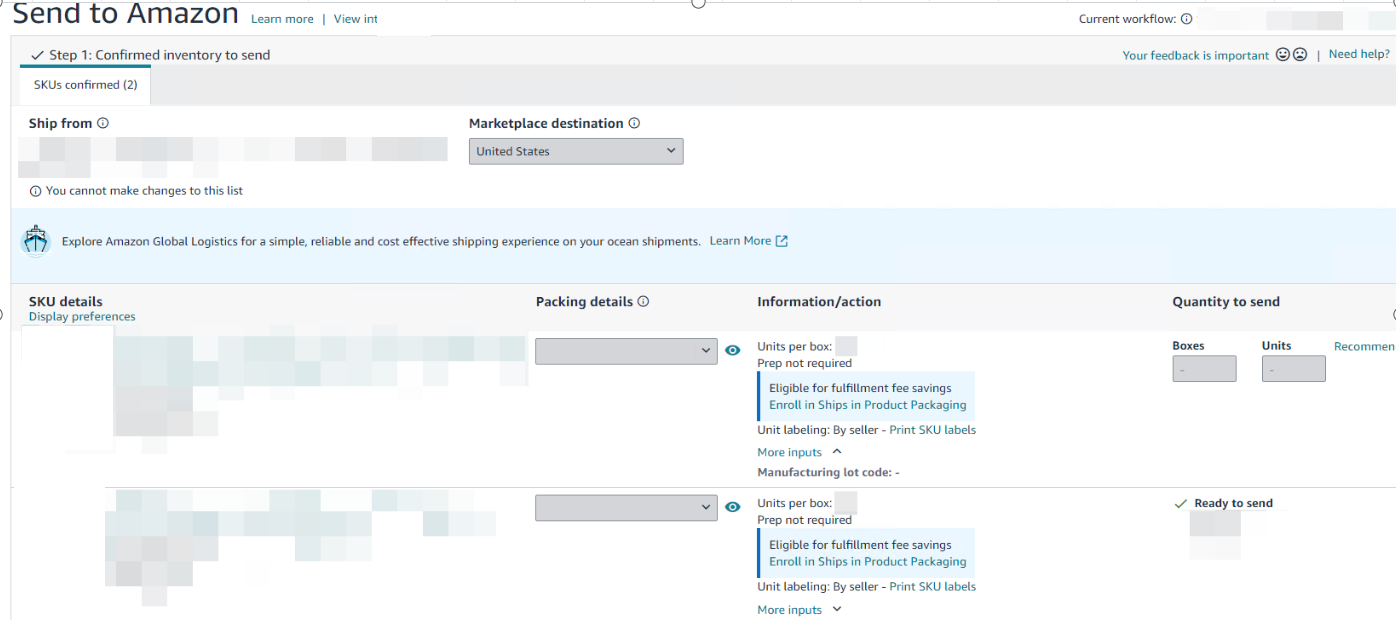Click the info icon beside Ship from
The width and height of the screenshot is (1396, 620).
pos(103,123)
